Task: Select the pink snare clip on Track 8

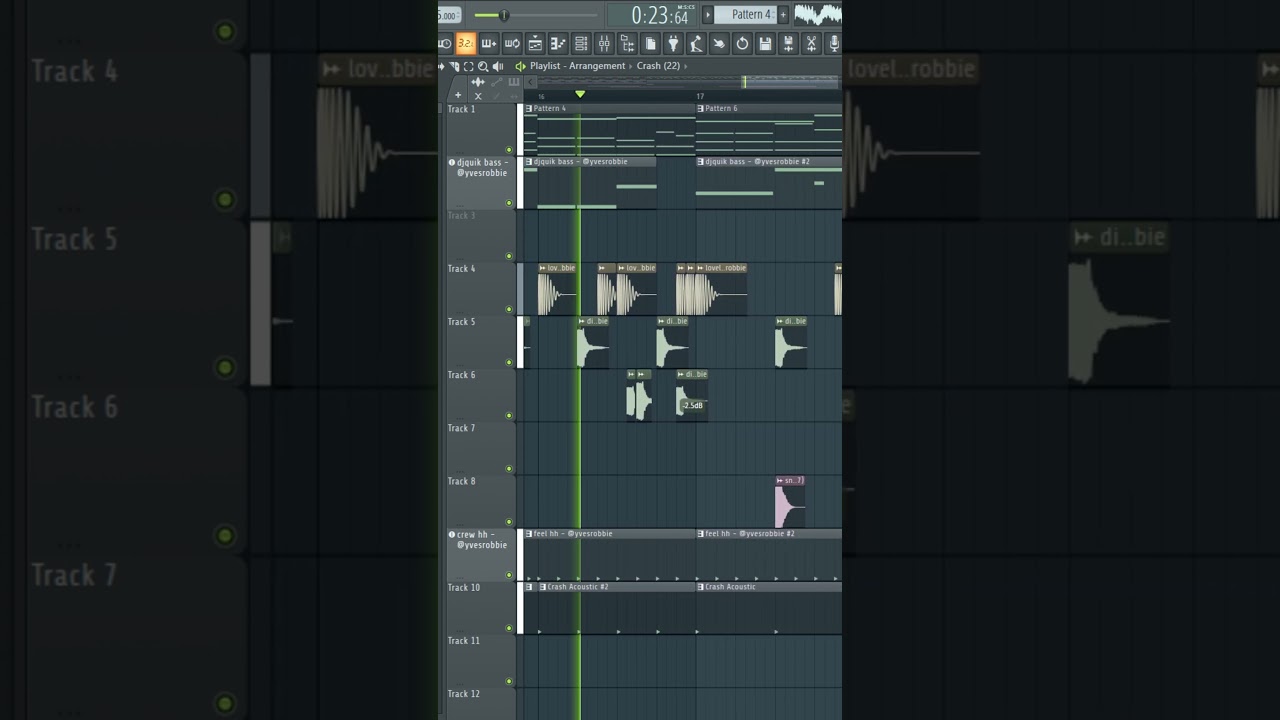Action: coord(790,502)
